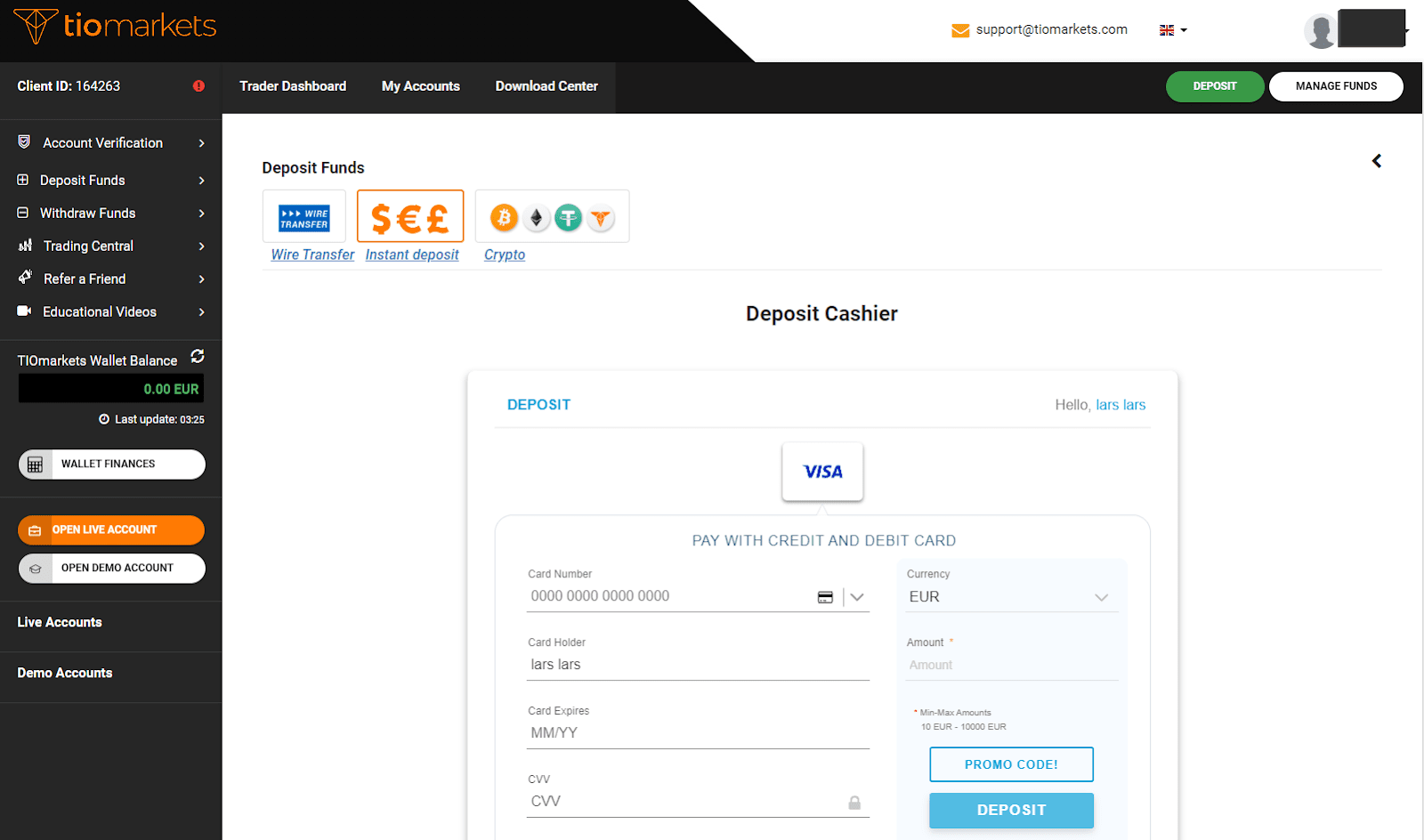
Task: Select the DEPOSIT tab in the cashier
Action: click(538, 405)
